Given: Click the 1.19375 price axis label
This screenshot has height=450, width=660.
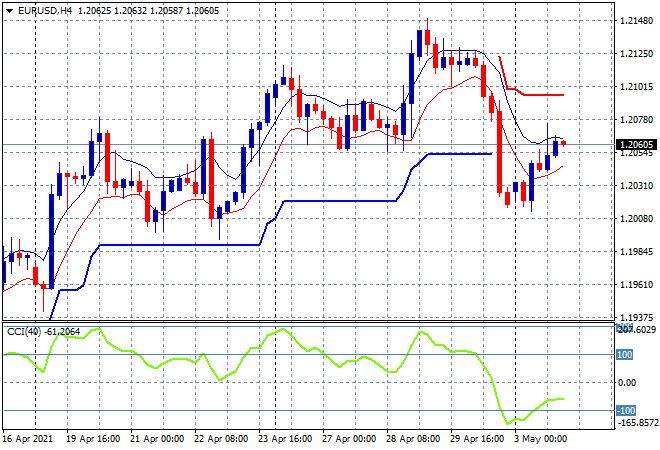Looking at the screenshot, I should [636, 317].
